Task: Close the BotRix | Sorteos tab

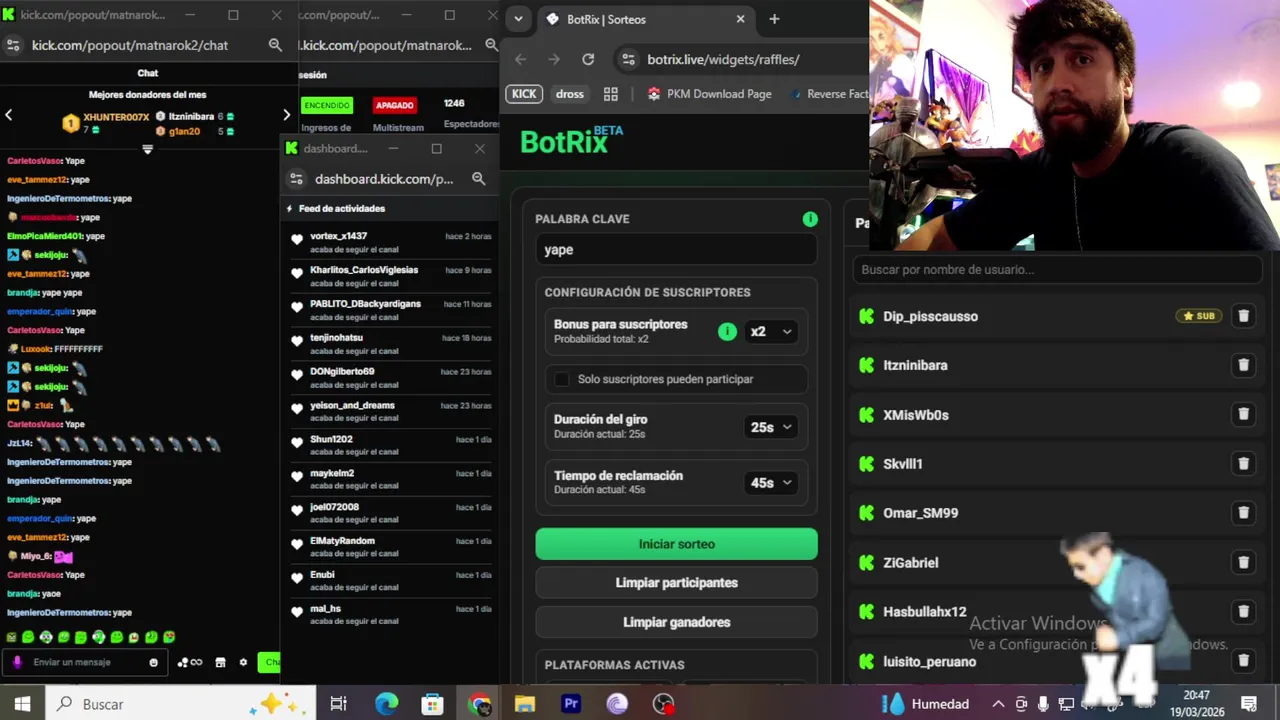Action: click(741, 19)
